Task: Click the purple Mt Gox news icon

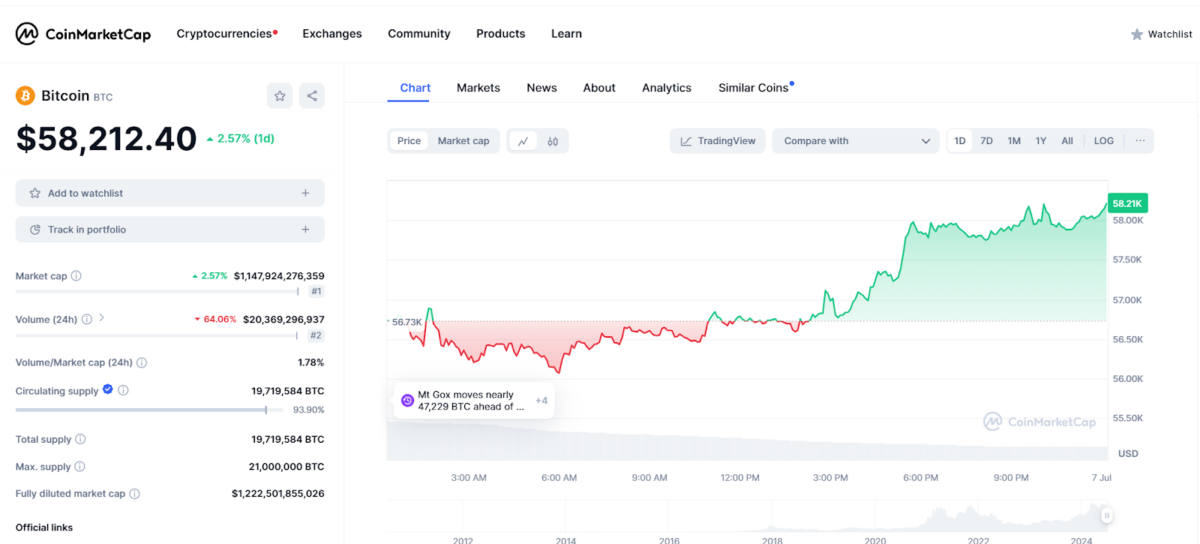Action: pyautogui.click(x=407, y=401)
